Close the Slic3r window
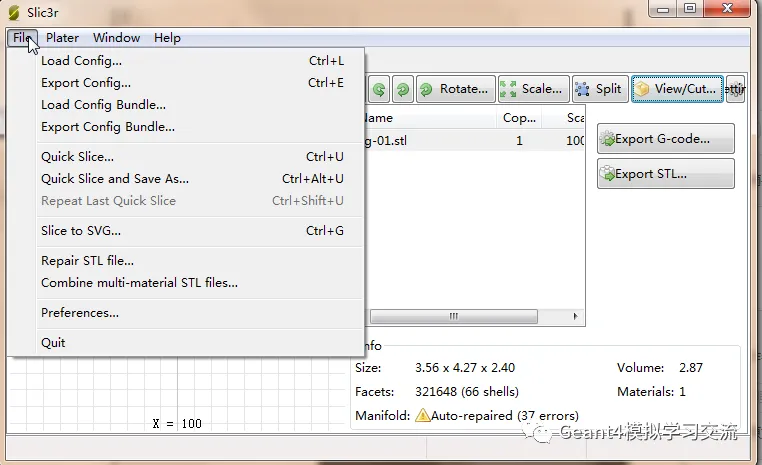762x465 pixels. (x=727, y=9)
